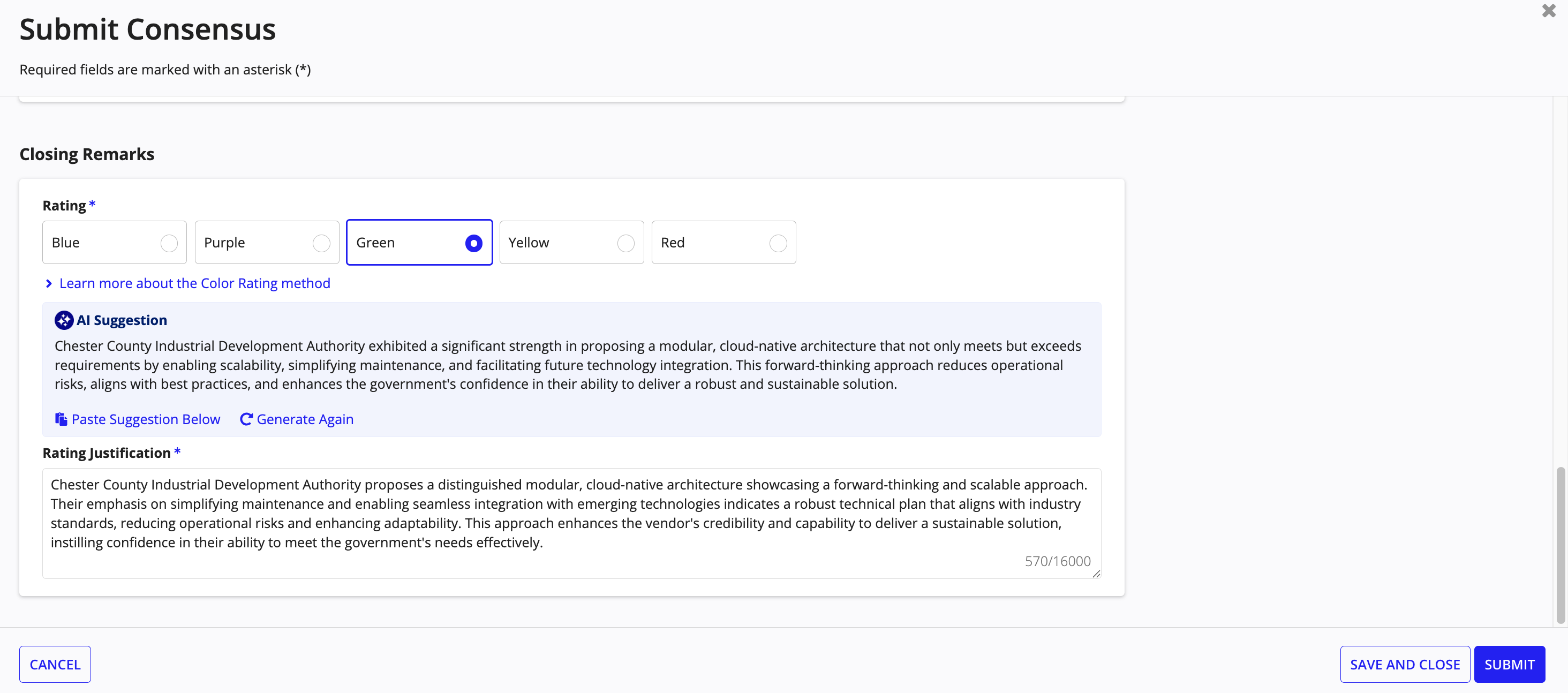Click the text area resize handle

coord(1096,574)
